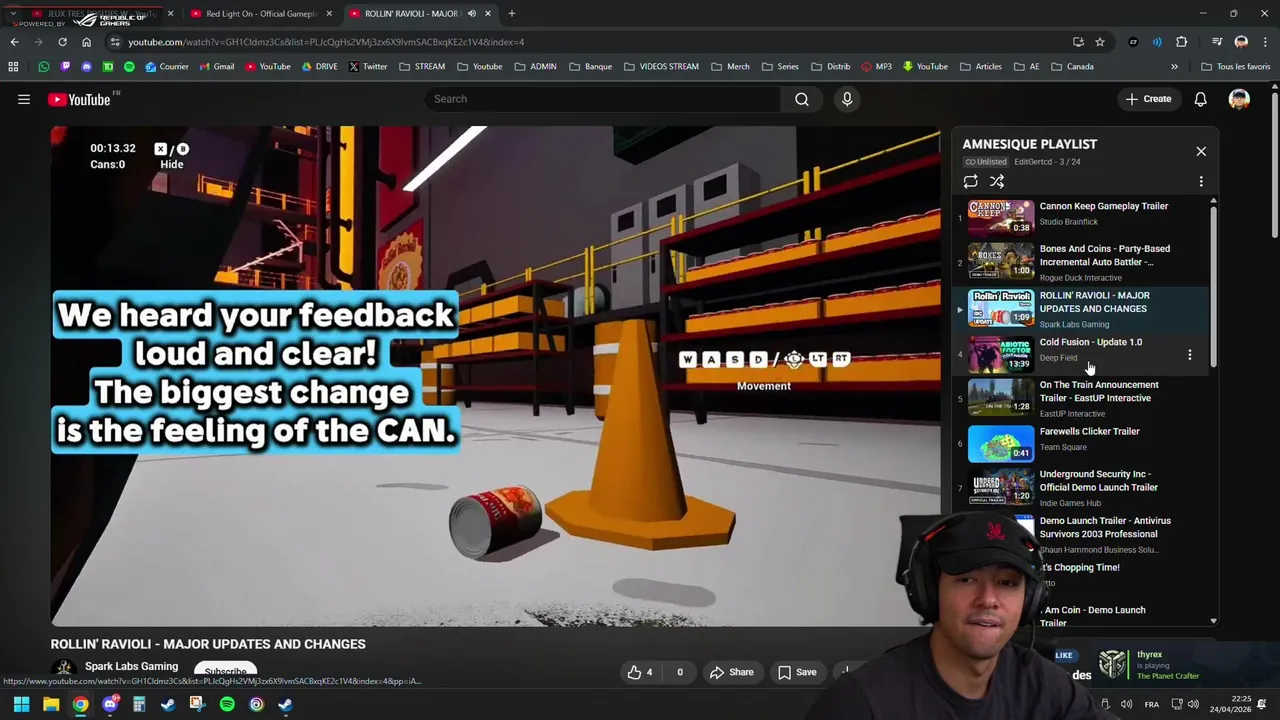
Task: Open Courrier bookmark
Action: tap(167, 67)
